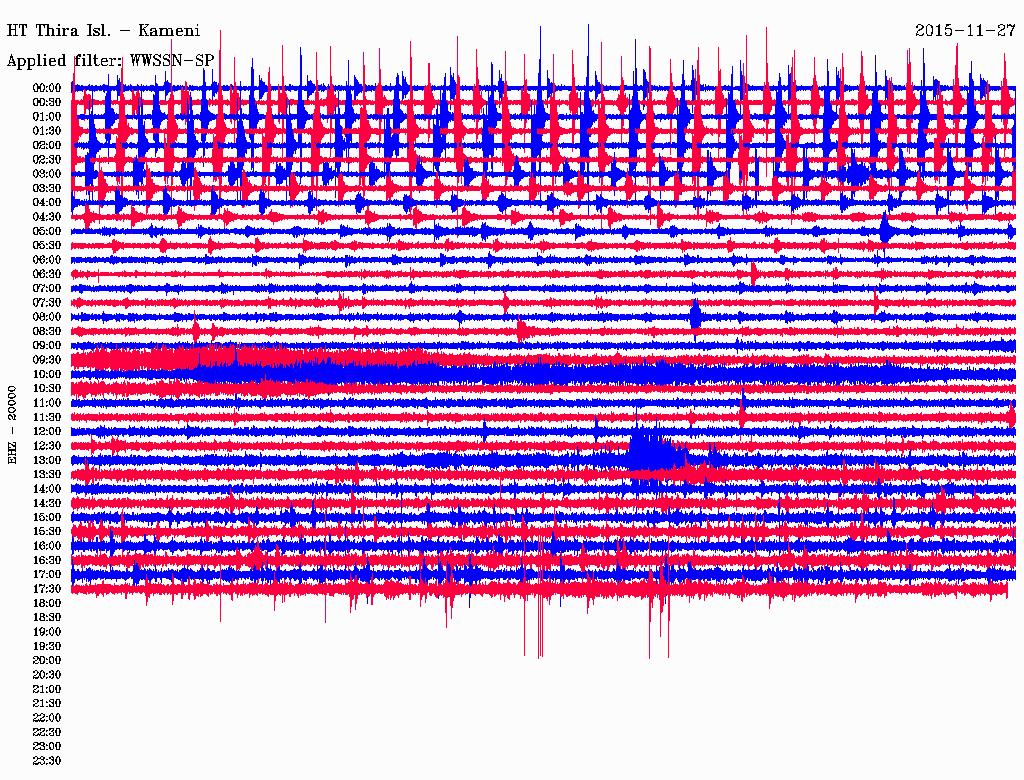Image resolution: width=1024 pixels, height=780 pixels.
Task: Select the 03:00 time label
Action: click(47, 174)
